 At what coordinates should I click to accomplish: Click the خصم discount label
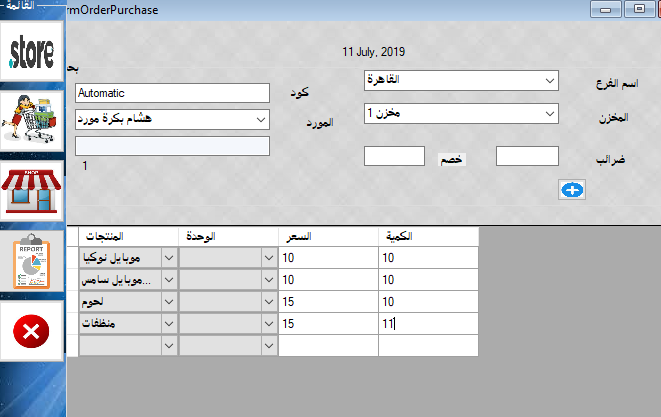click(x=451, y=159)
